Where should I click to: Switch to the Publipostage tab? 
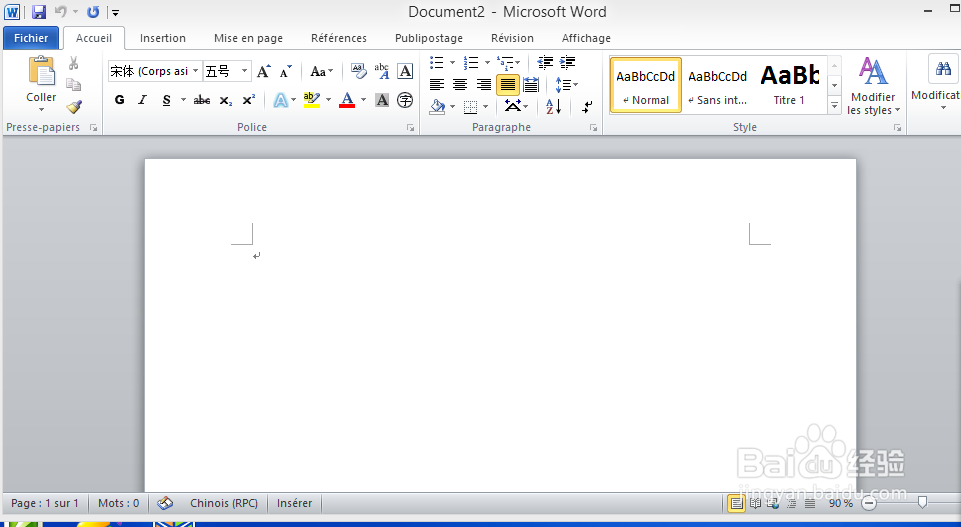tap(428, 38)
